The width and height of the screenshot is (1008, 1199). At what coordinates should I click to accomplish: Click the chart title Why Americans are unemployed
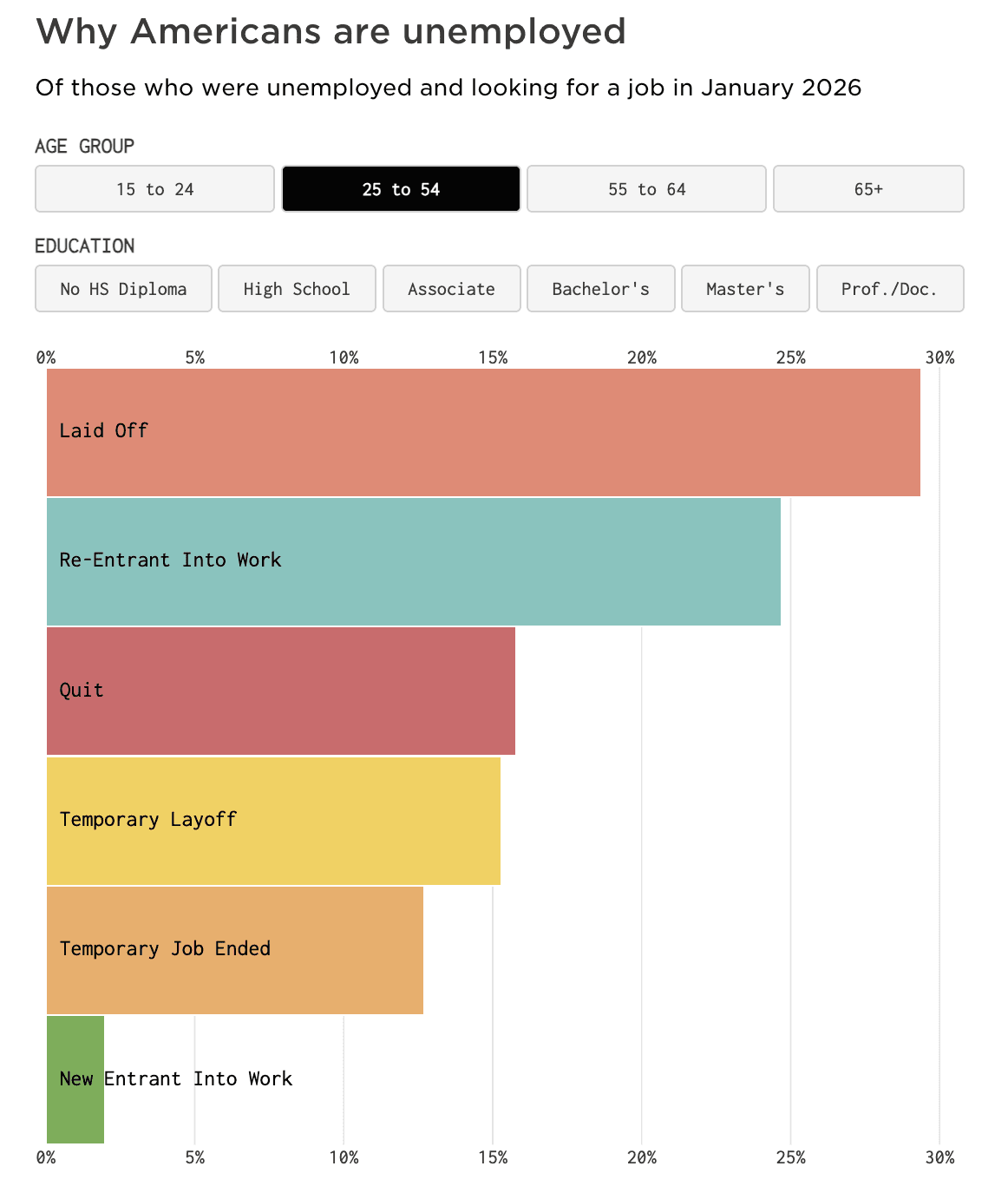click(331, 32)
